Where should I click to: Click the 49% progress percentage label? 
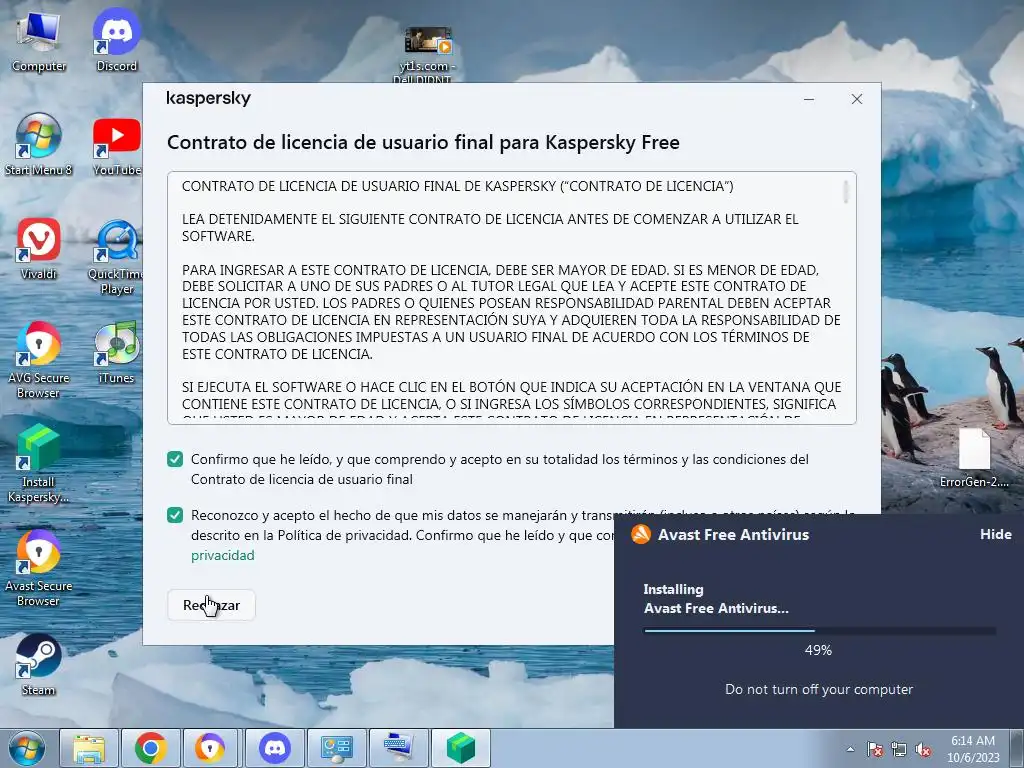[818, 650]
